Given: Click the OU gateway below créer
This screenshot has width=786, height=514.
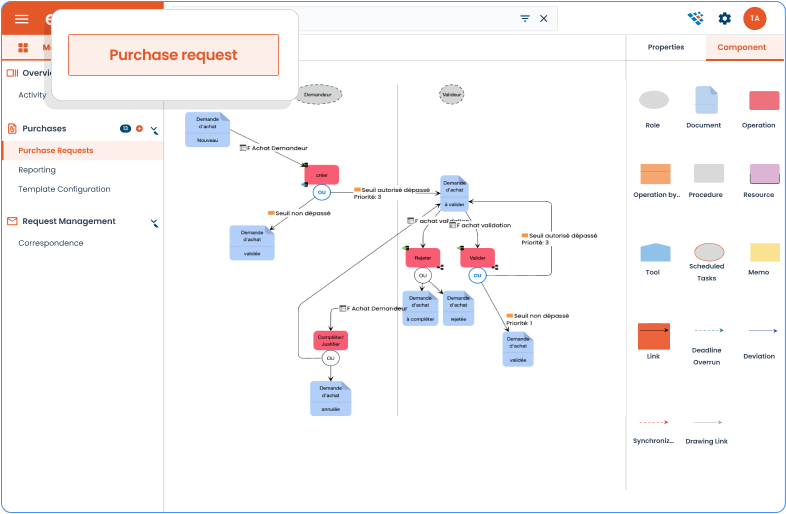Looking at the screenshot, I should tap(322, 193).
